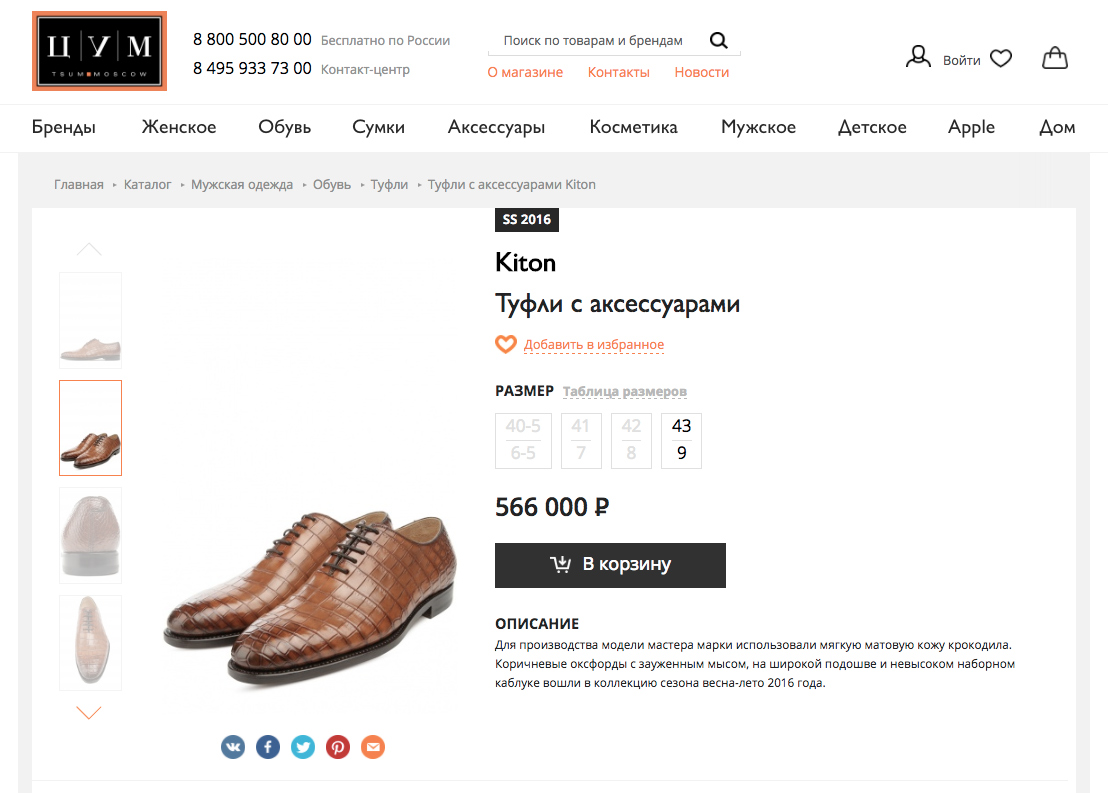Select shoe size 43 / 9
Screen dimensions: 1108x793
[x=681, y=440]
